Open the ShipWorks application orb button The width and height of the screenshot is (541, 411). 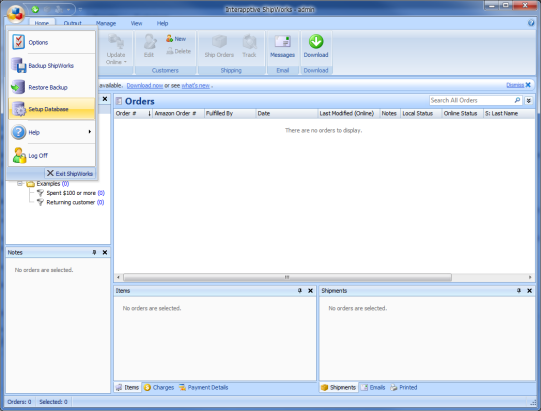pos(16,14)
